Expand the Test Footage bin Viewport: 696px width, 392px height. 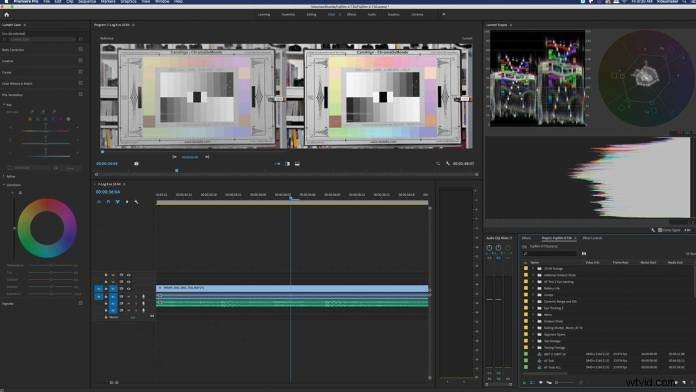coord(533,341)
